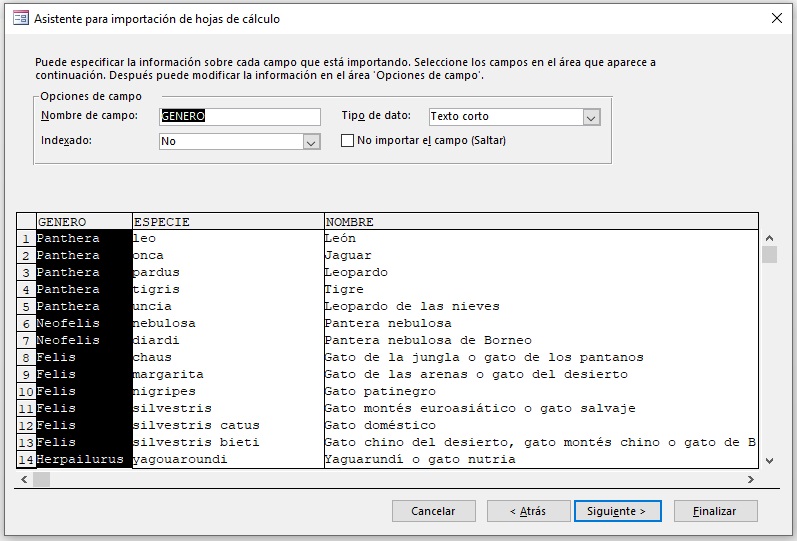Click the 'Tigre' name cell

[541, 289]
